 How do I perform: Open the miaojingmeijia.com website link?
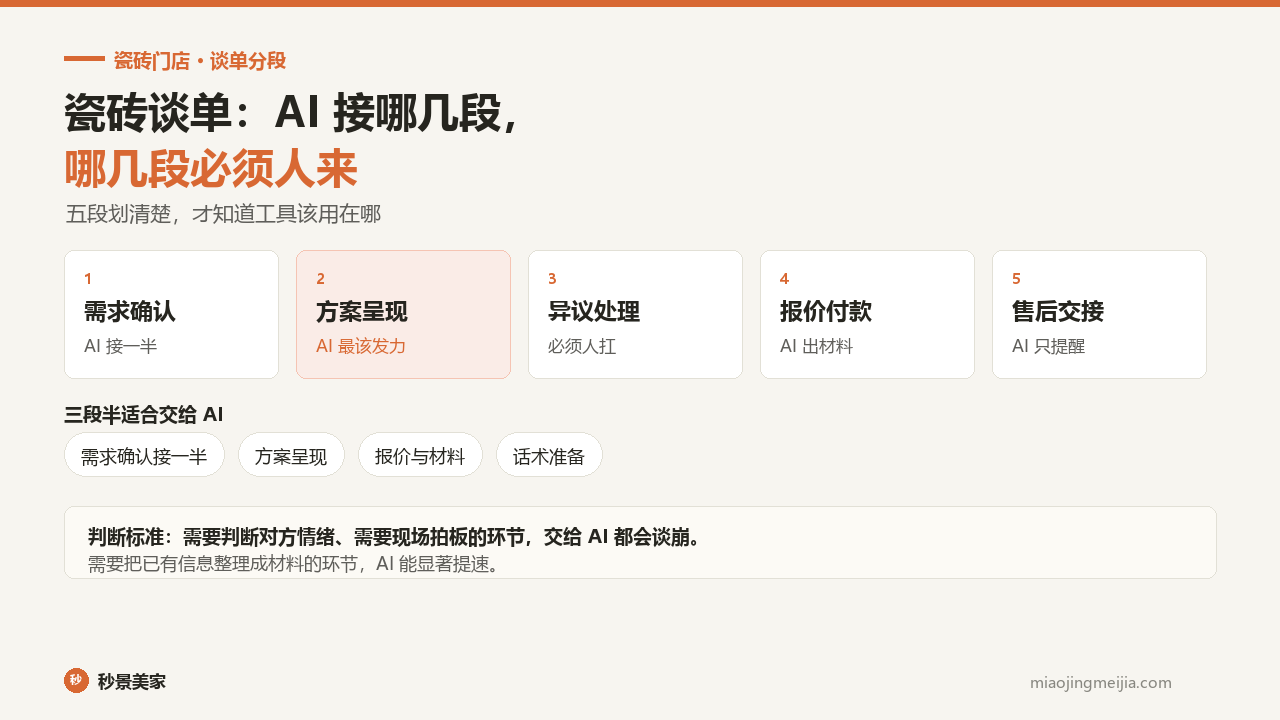pos(1101,683)
